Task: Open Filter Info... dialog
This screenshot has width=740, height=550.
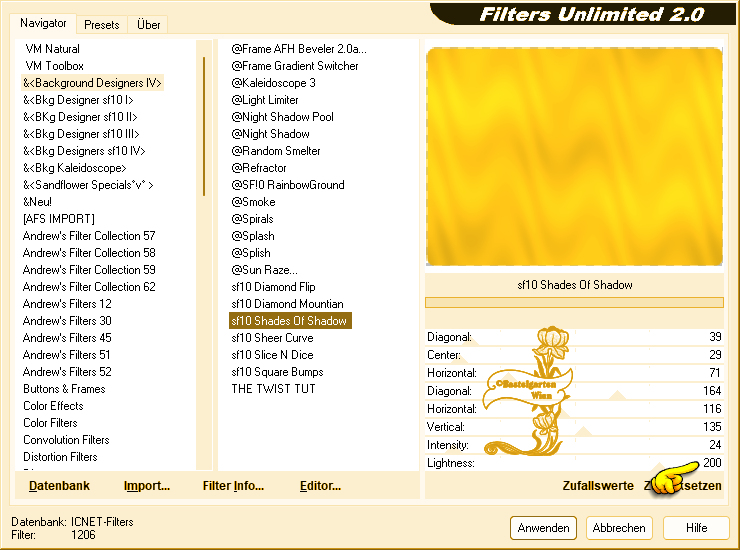Action: [x=233, y=485]
